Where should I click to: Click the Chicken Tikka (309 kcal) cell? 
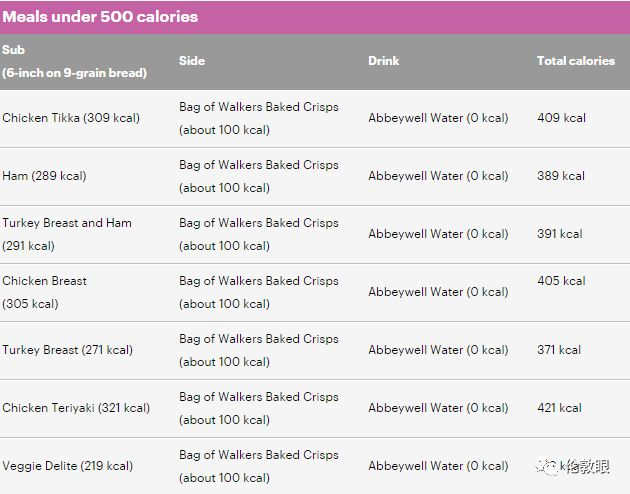pyautogui.click(x=71, y=118)
